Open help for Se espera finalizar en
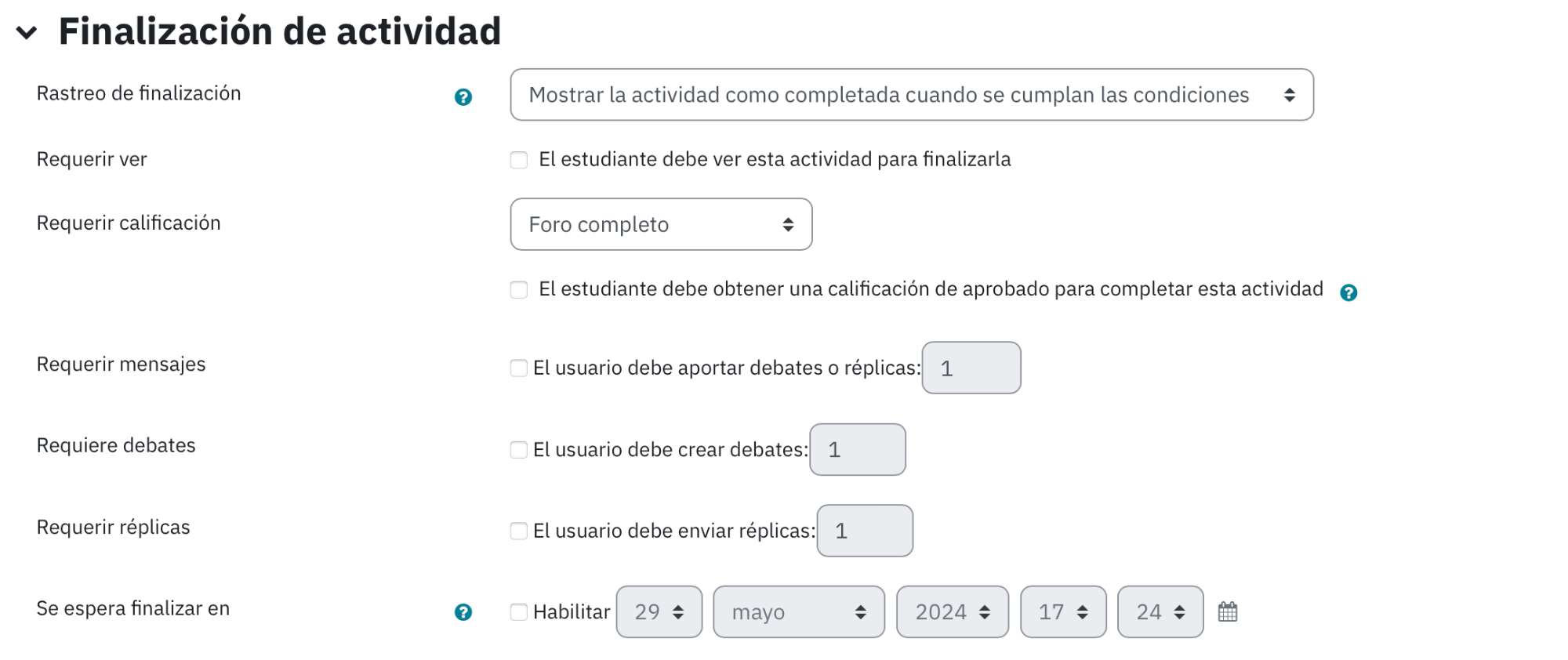Image resolution: width=1568 pixels, height=660 pixels. click(463, 612)
